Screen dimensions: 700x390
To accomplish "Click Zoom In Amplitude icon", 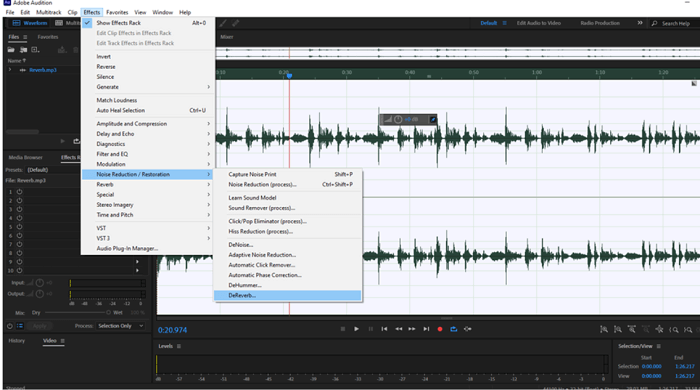I will pyautogui.click(x=604, y=329).
